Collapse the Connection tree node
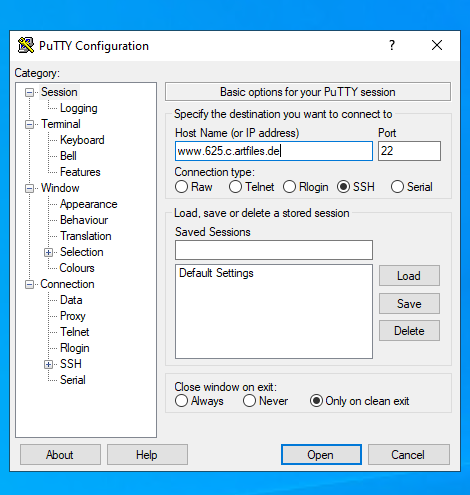470x495 pixels. (x=29, y=284)
